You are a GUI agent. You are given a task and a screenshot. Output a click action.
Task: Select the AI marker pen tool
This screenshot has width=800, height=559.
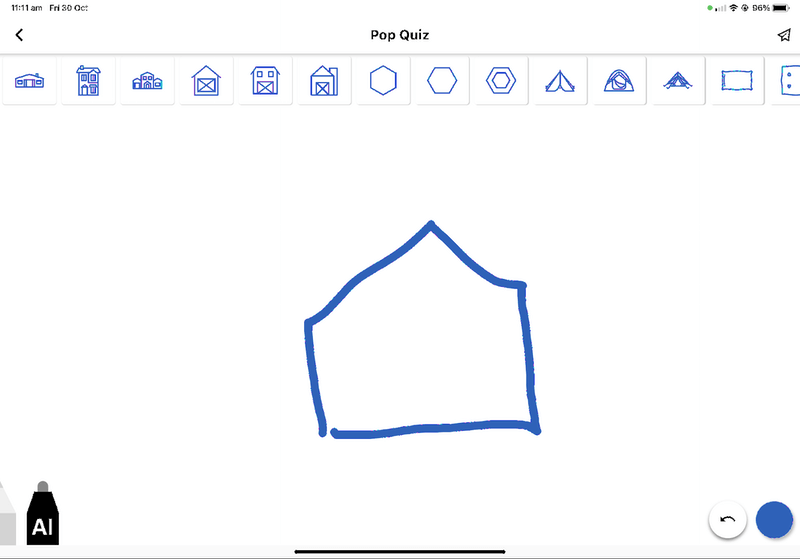click(x=43, y=513)
